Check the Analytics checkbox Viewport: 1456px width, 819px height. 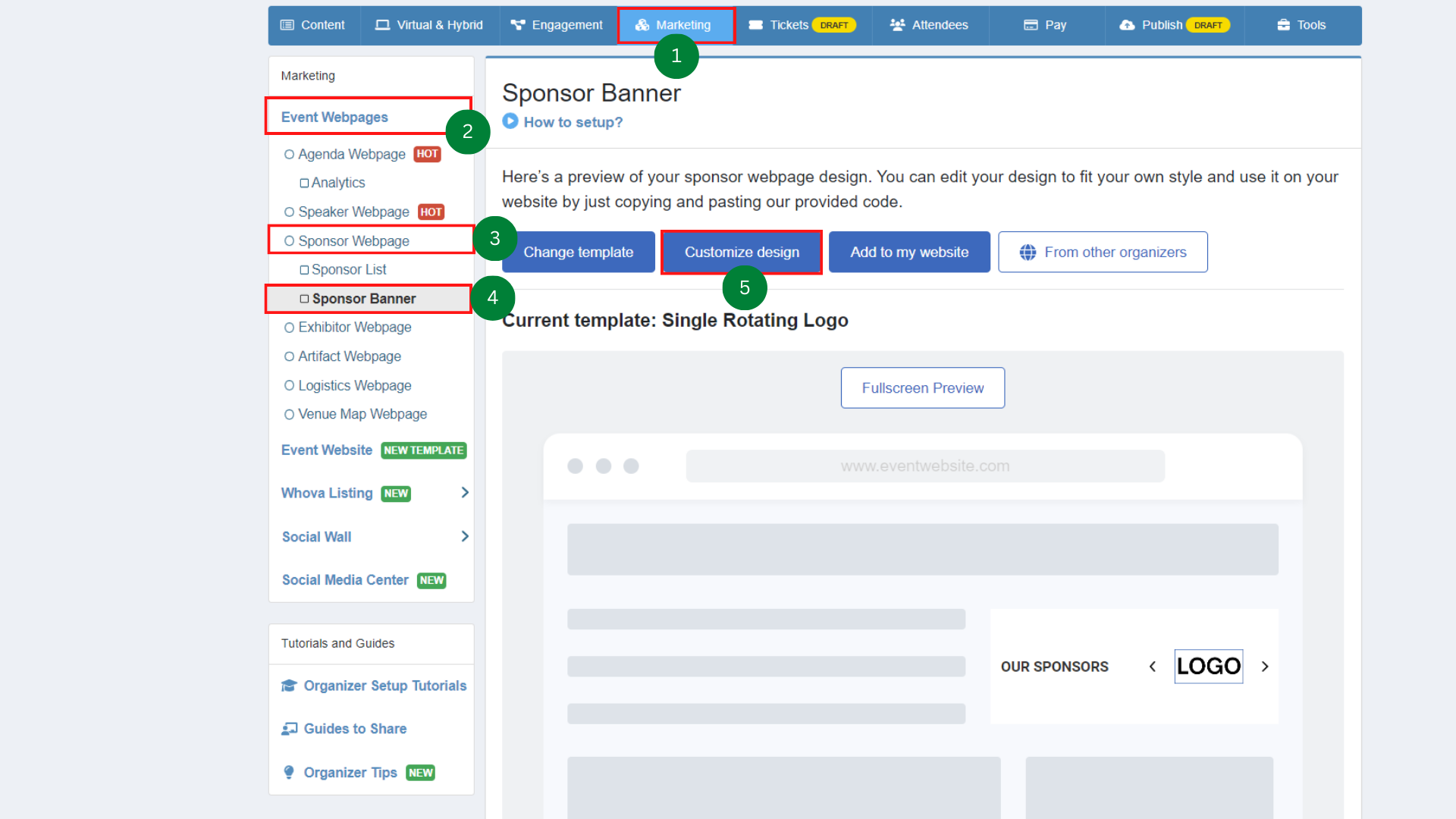click(x=306, y=182)
